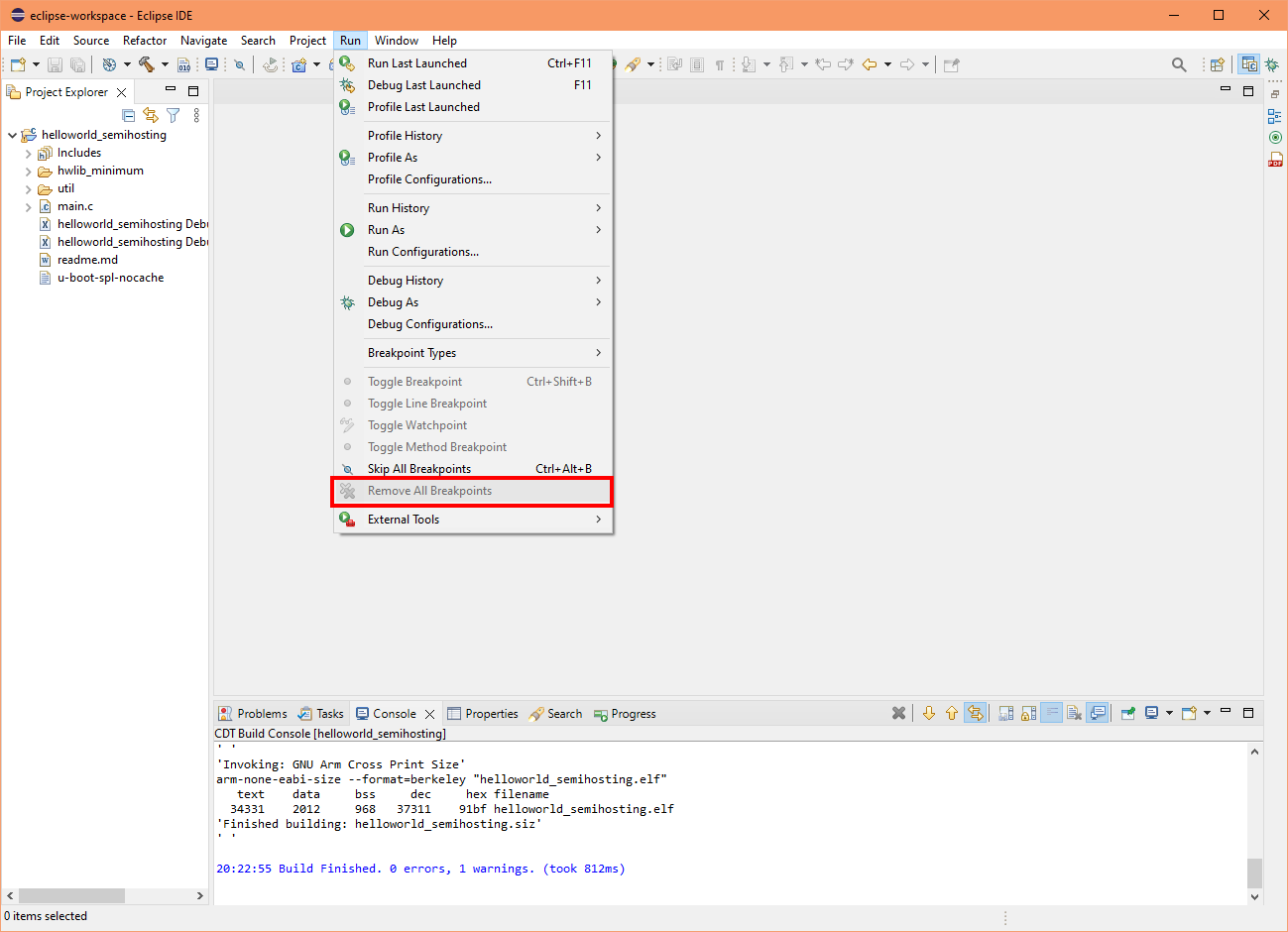Expand the Run As submenu
Viewport: 1288px width, 932px height.
(397, 229)
